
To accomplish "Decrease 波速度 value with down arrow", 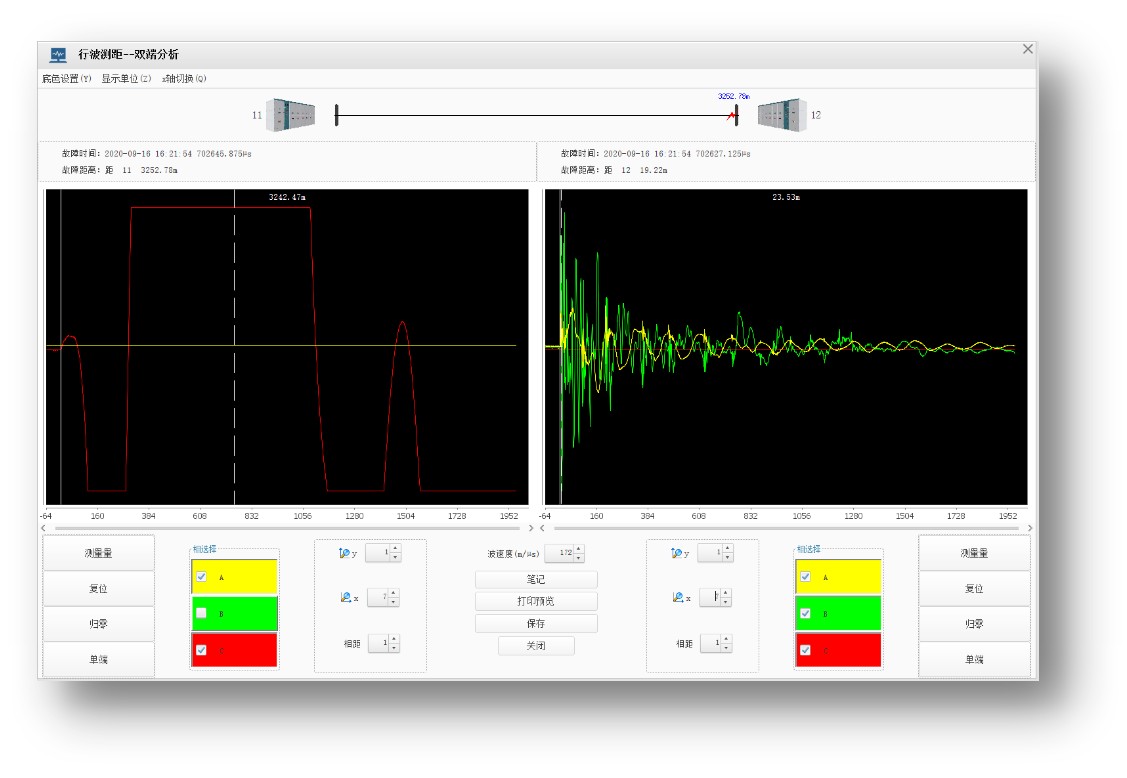I will 579,557.
